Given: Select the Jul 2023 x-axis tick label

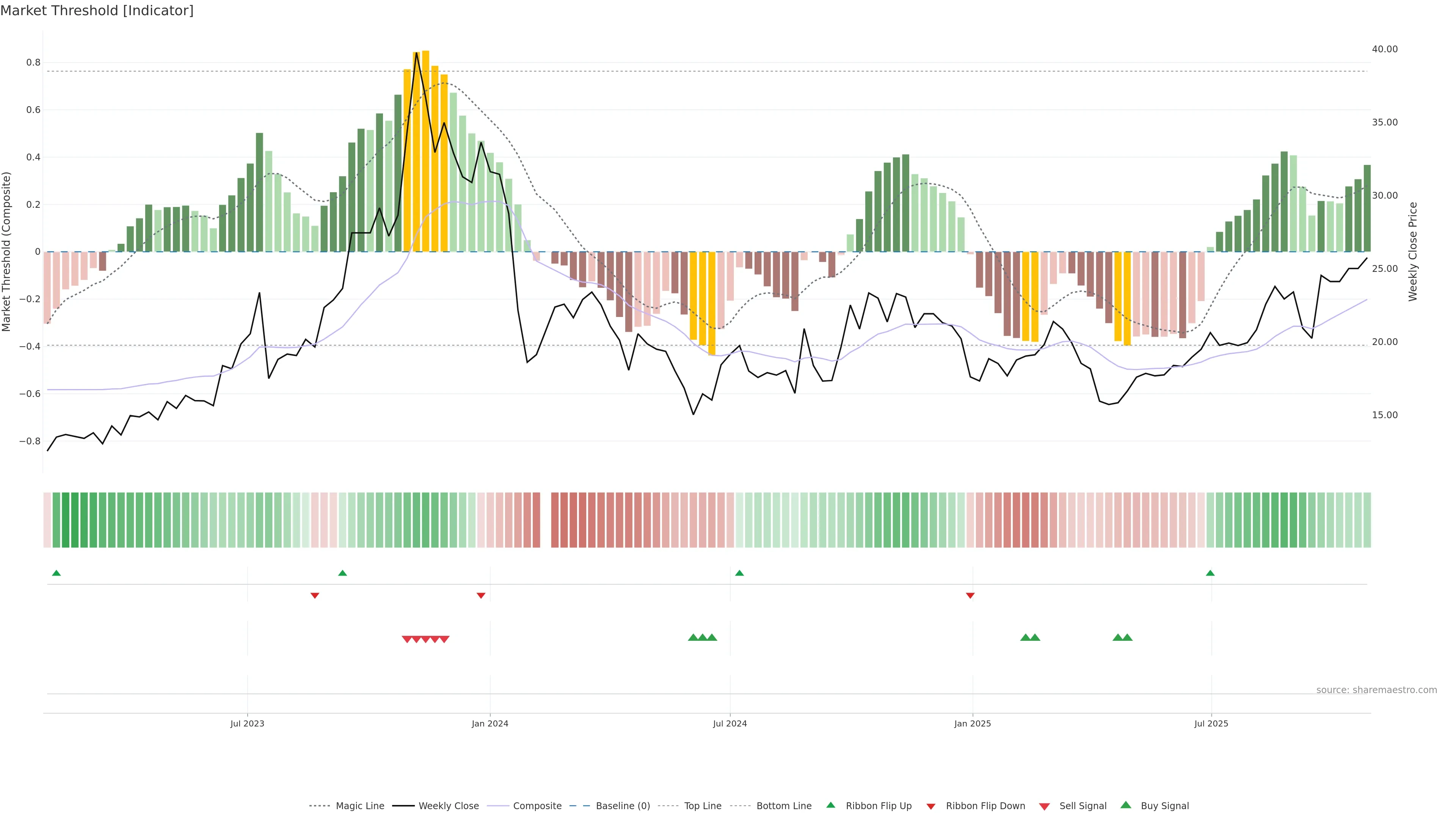Looking at the screenshot, I should point(247,723).
